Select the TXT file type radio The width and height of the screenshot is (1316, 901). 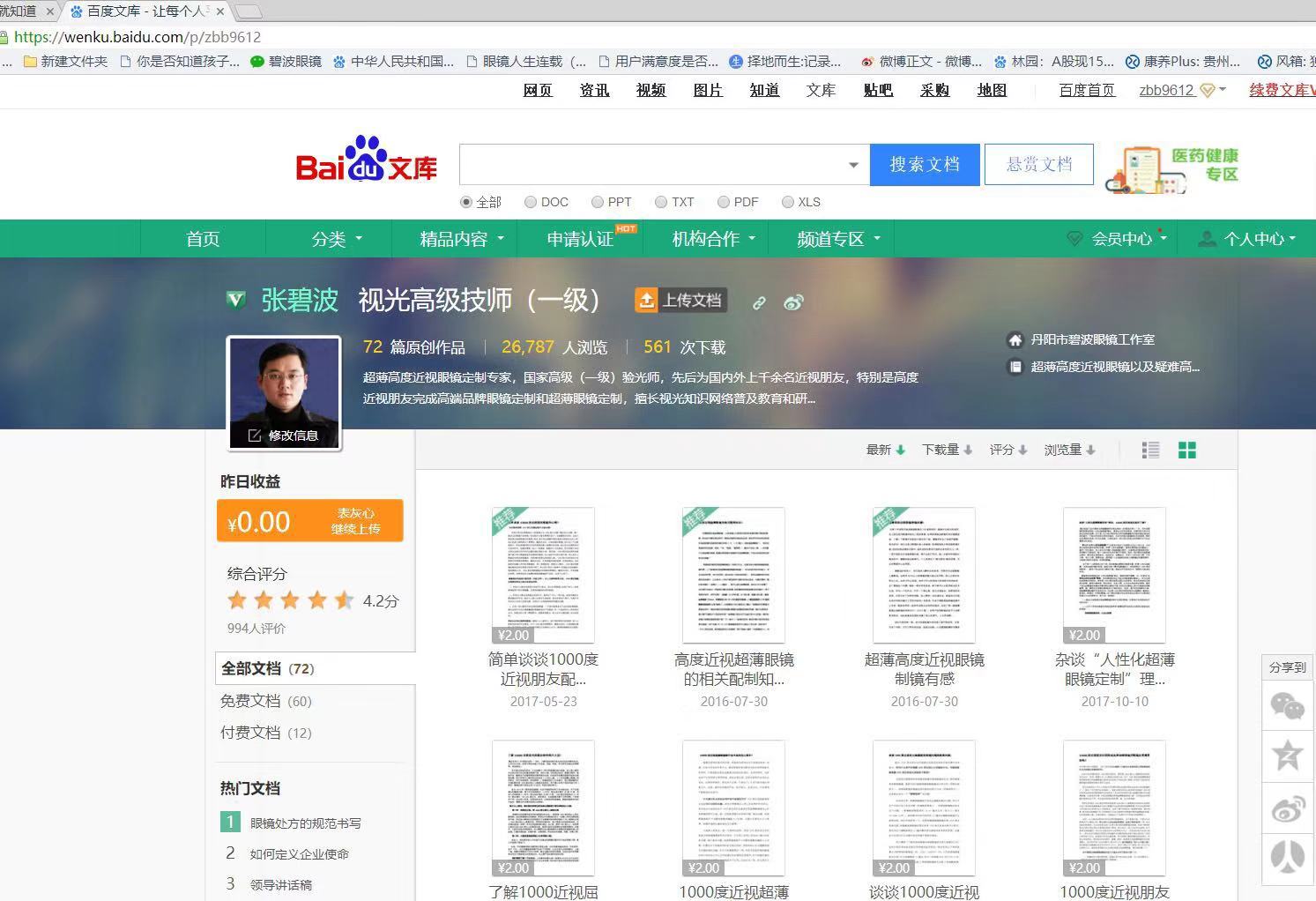click(661, 202)
